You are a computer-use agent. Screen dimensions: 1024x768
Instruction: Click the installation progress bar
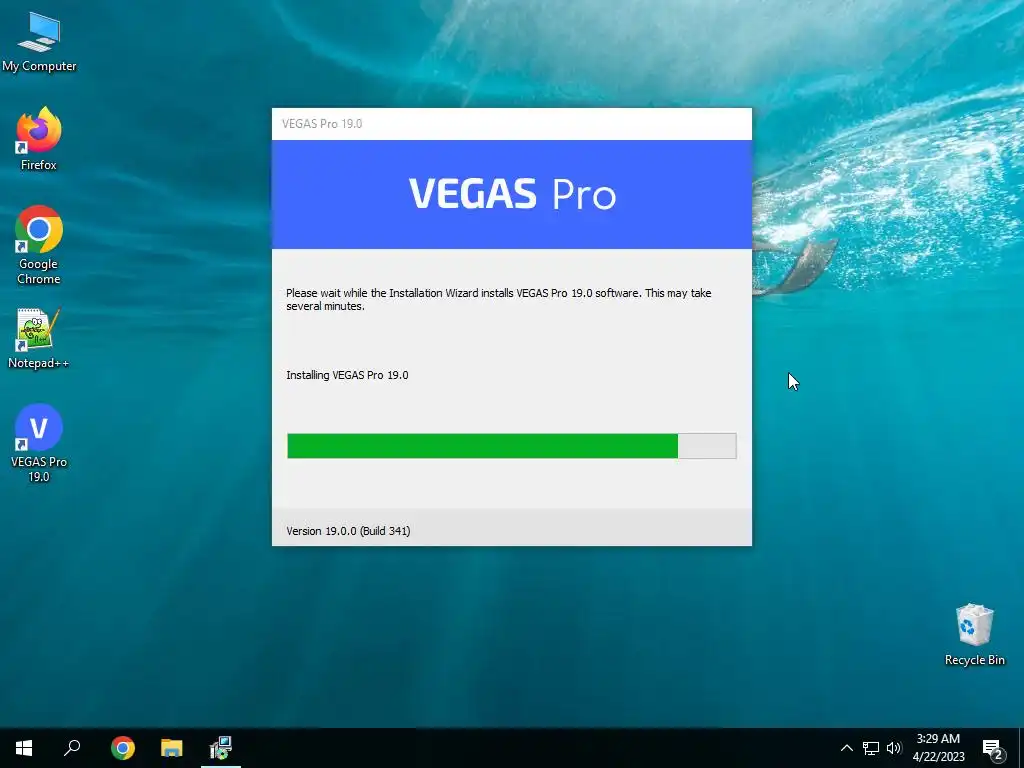click(511, 446)
